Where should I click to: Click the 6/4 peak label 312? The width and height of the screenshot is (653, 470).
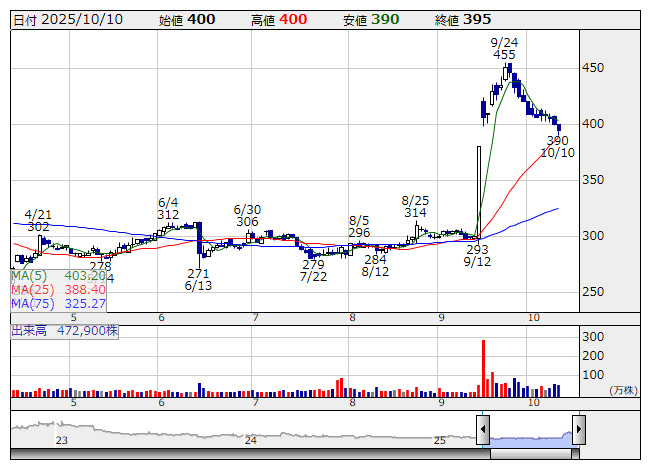[168, 215]
